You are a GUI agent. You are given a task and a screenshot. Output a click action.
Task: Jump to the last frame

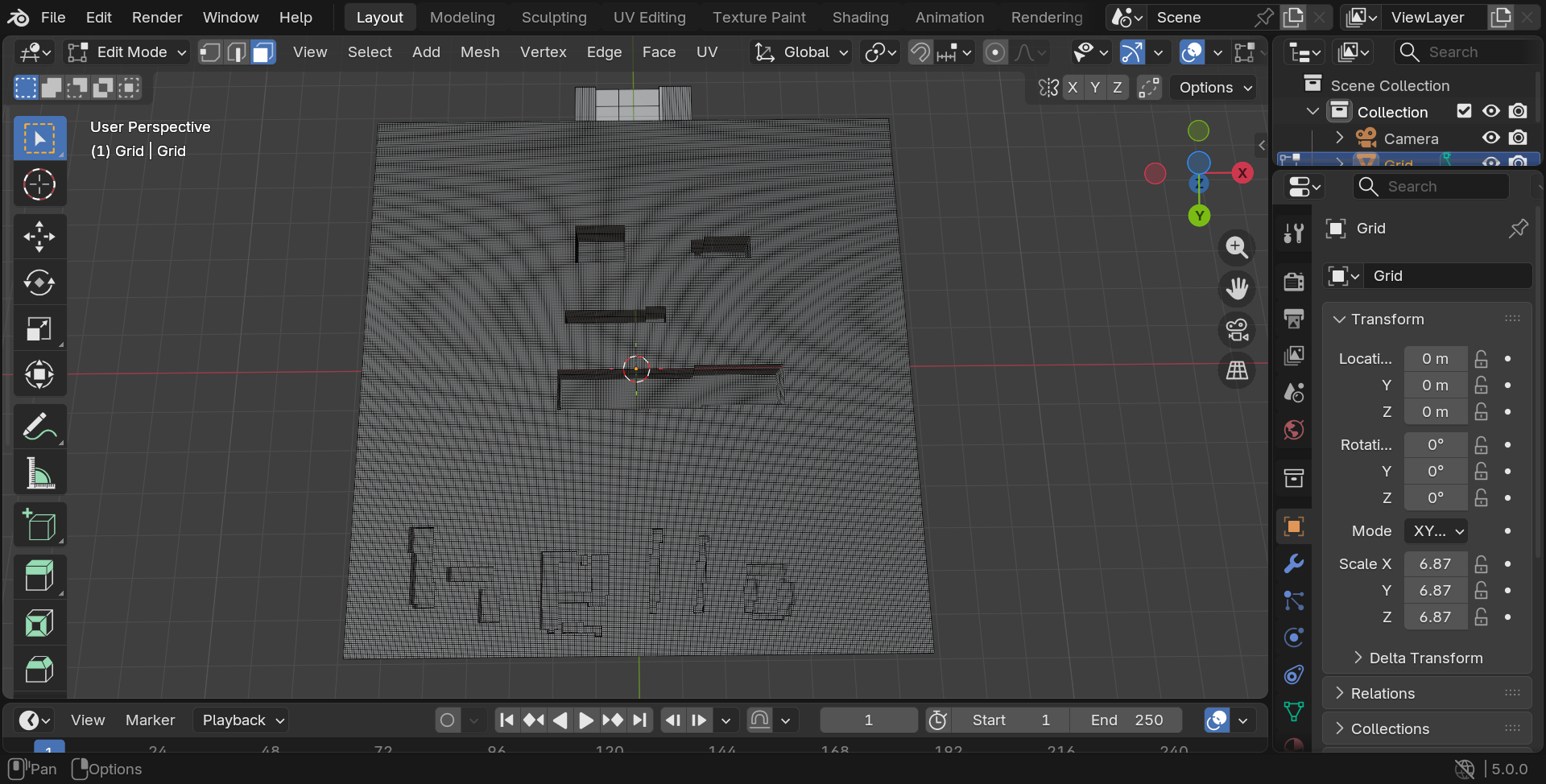(640, 720)
